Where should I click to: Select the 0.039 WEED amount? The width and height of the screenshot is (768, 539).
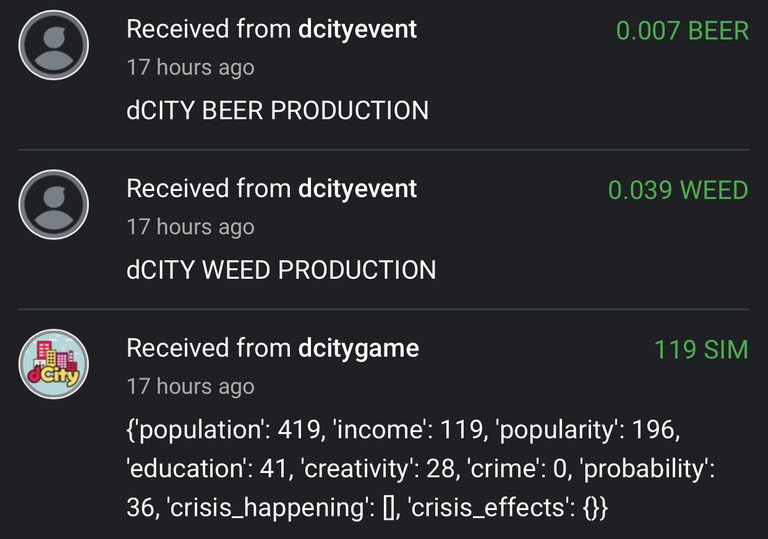(x=678, y=190)
